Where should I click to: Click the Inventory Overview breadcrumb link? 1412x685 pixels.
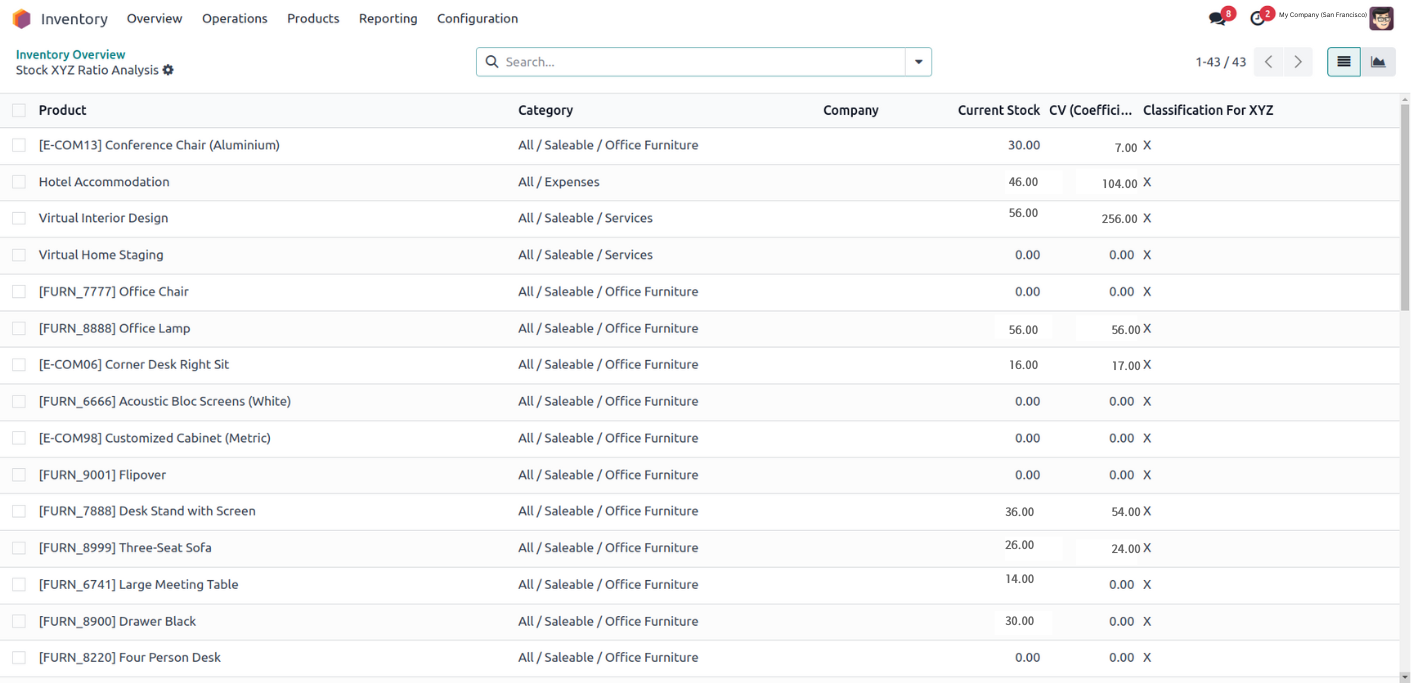coord(71,55)
